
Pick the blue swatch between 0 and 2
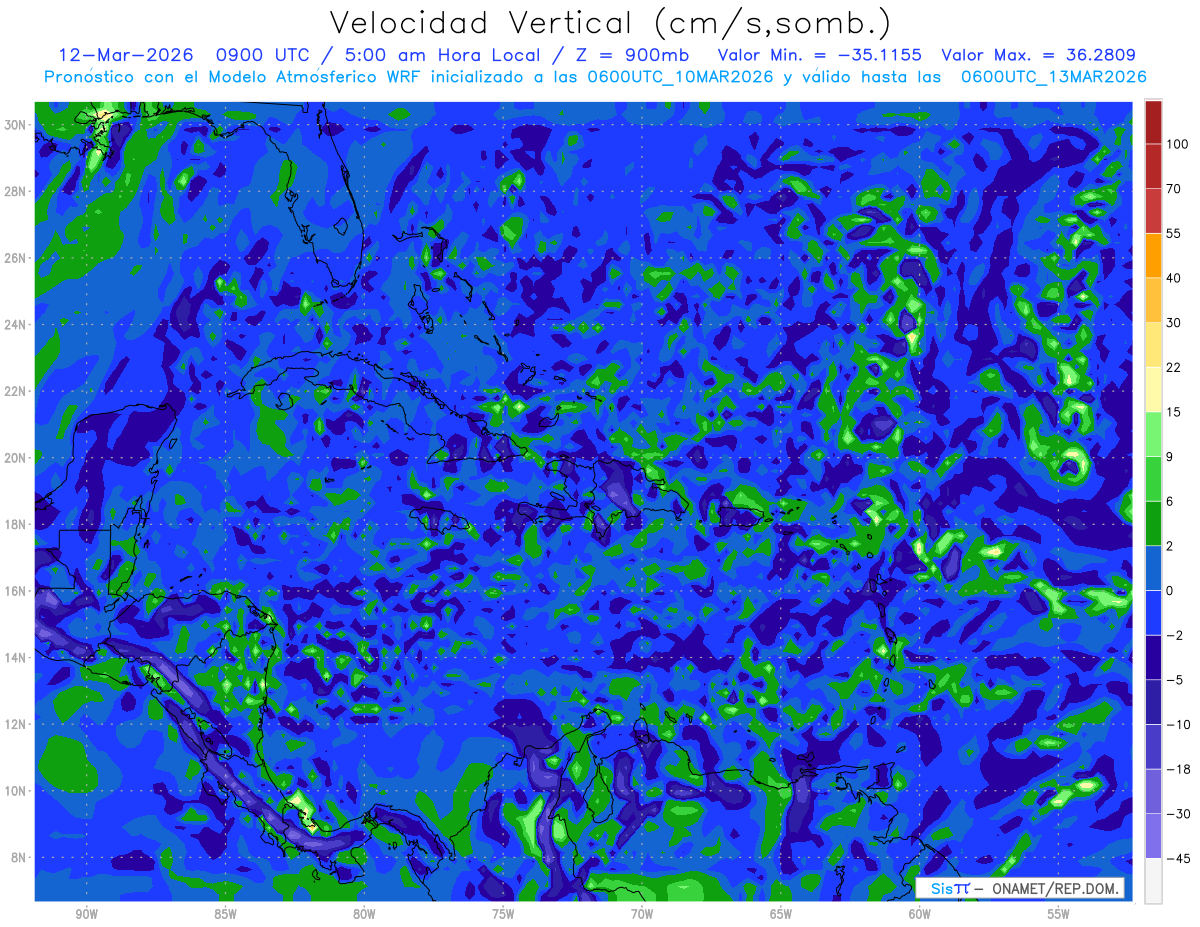(1153, 568)
